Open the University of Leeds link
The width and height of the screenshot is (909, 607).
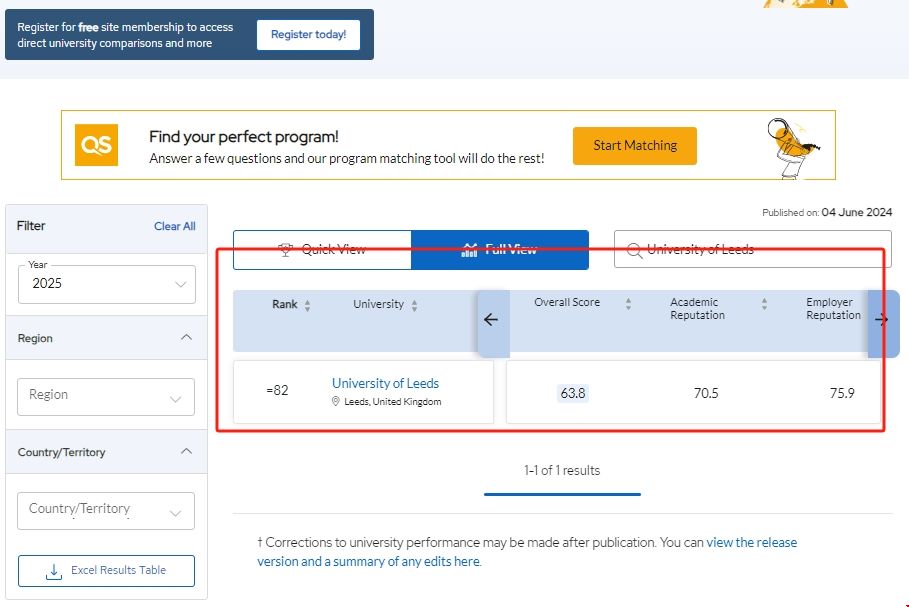385,383
